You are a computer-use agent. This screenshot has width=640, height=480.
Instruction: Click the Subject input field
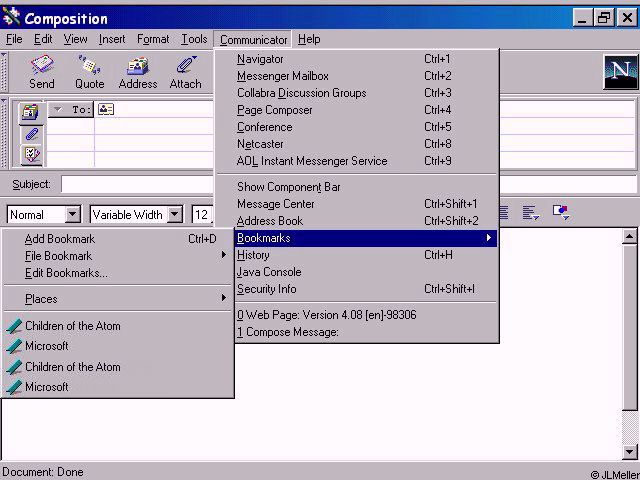[349, 184]
